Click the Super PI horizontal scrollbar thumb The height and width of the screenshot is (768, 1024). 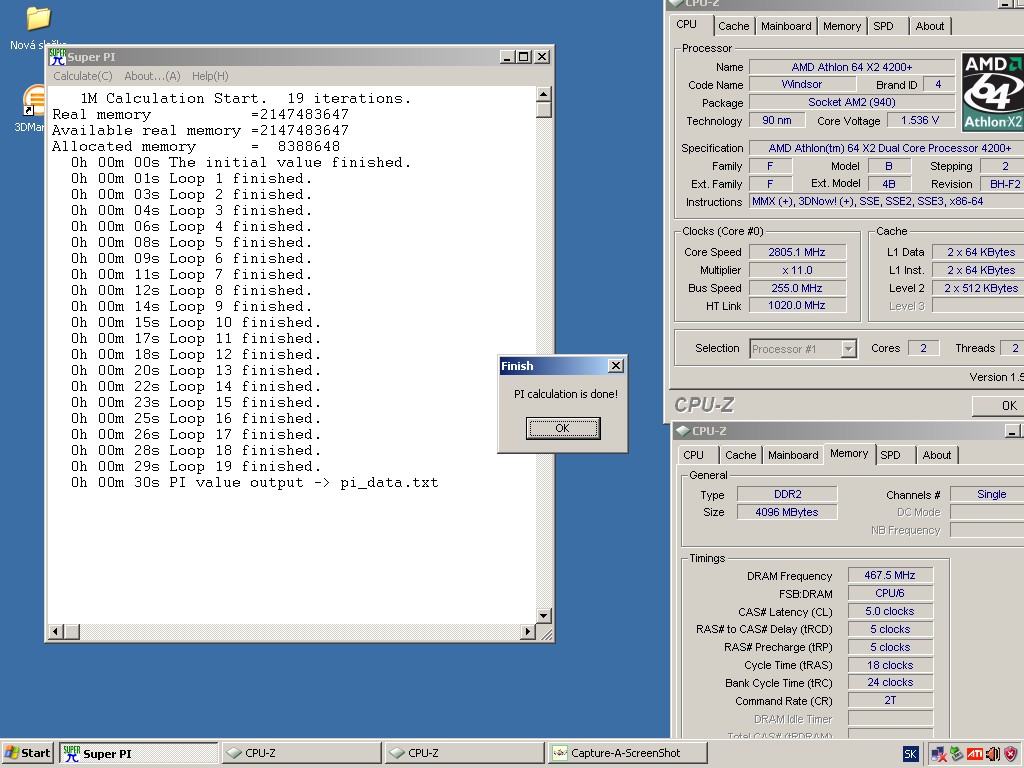[72, 632]
